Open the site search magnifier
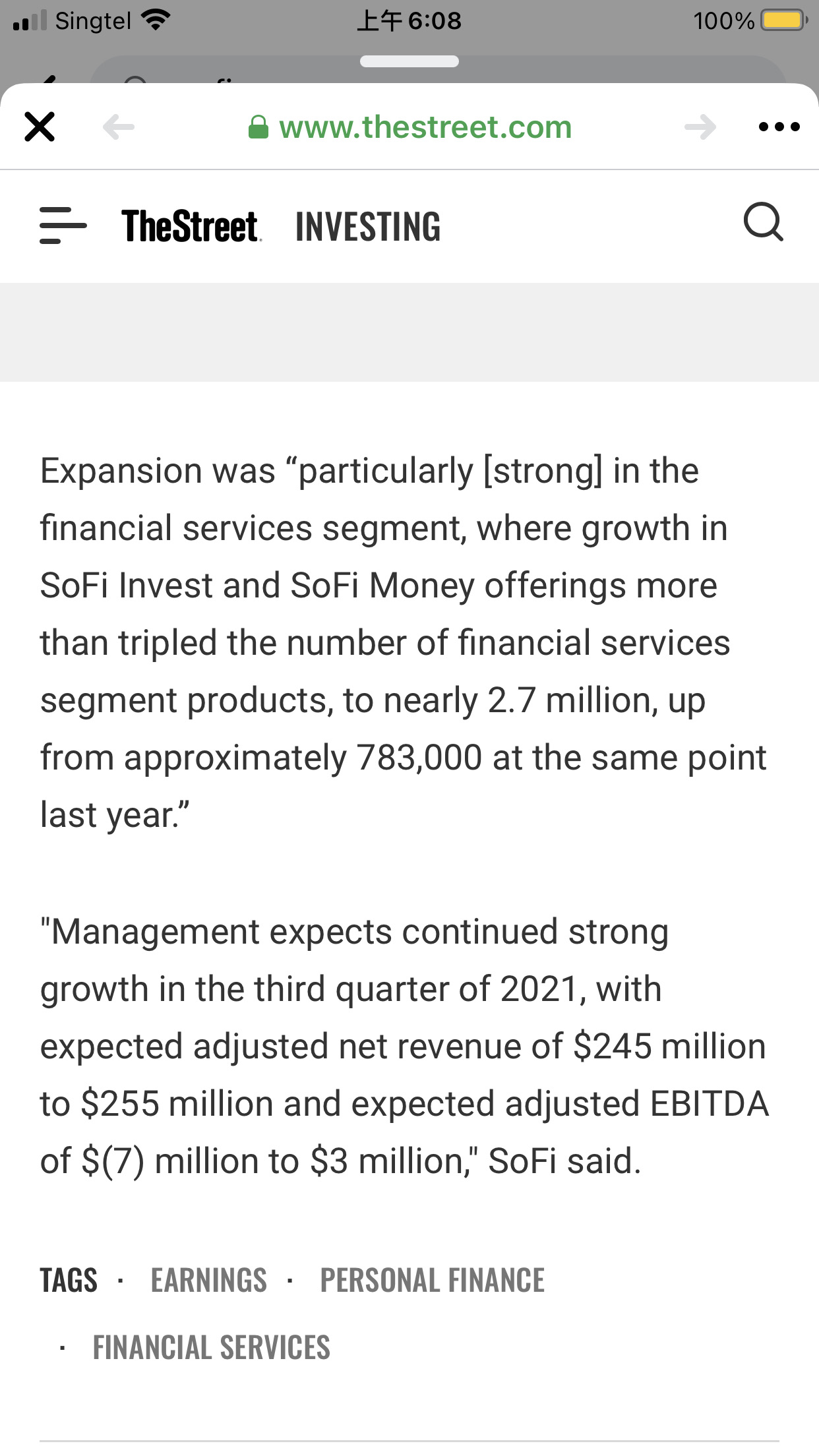 (x=764, y=222)
